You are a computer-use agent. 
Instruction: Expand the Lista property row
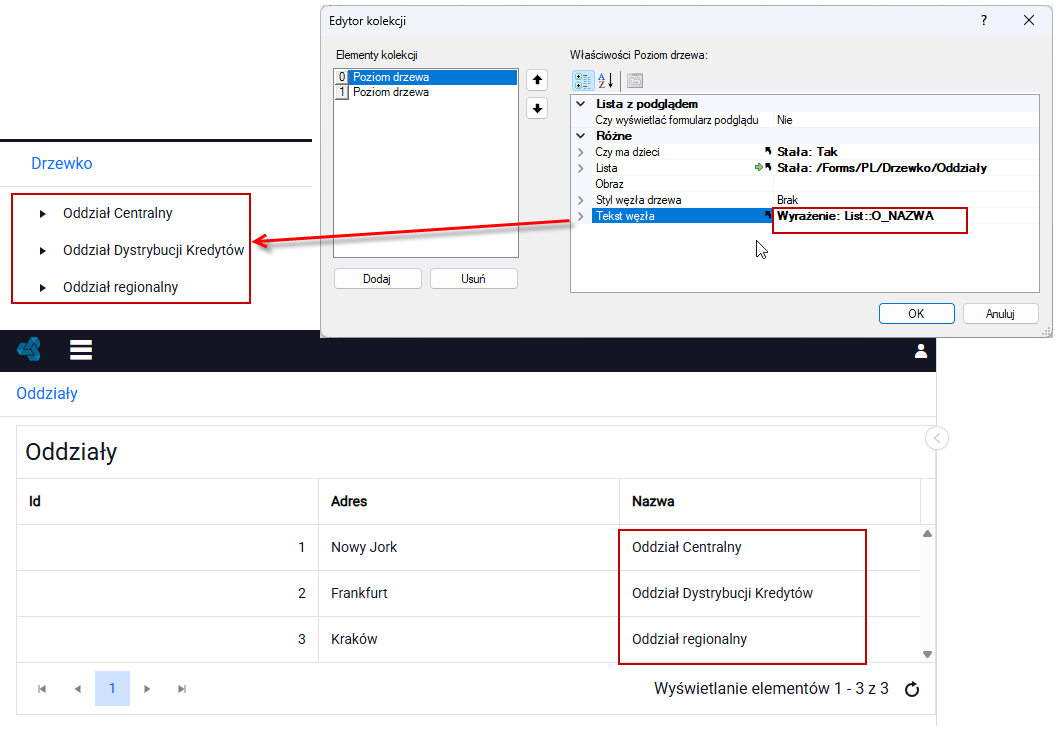coord(581,168)
